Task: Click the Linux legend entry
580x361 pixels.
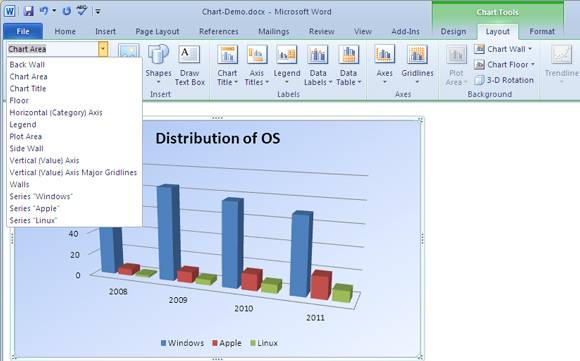Action: click(x=264, y=343)
